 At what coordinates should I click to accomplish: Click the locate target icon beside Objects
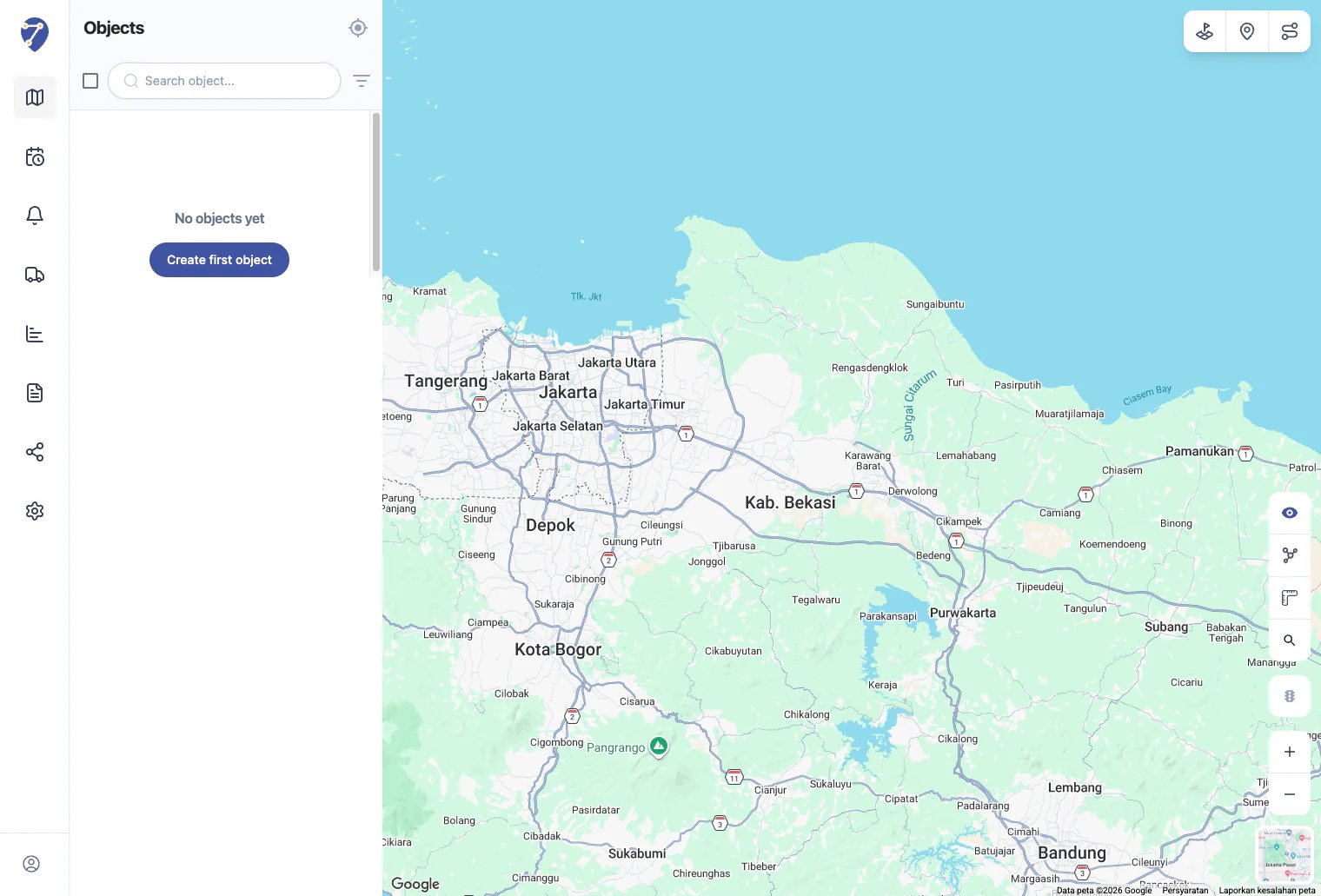pos(358,28)
